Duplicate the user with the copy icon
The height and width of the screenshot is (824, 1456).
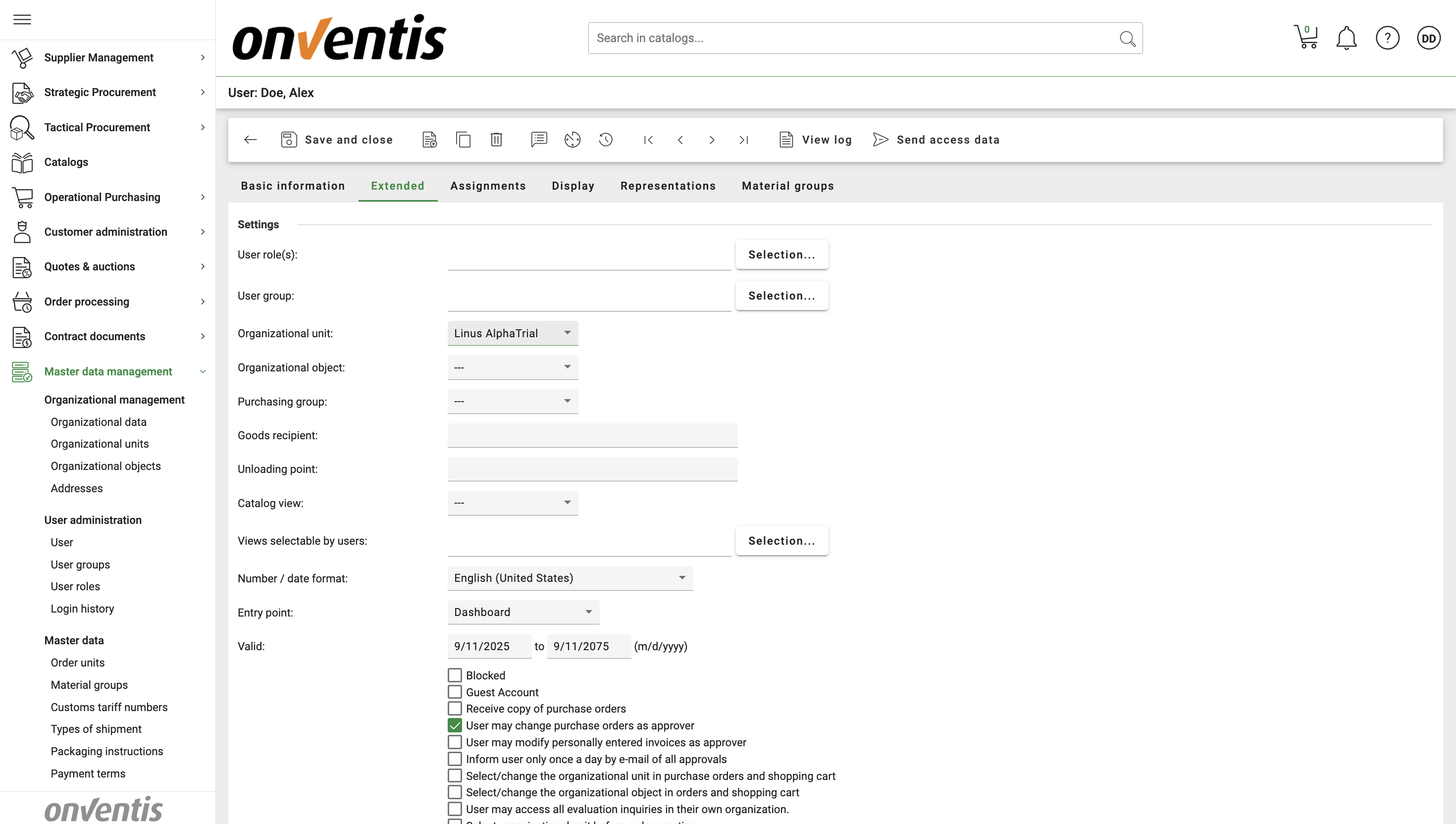pyautogui.click(x=464, y=139)
